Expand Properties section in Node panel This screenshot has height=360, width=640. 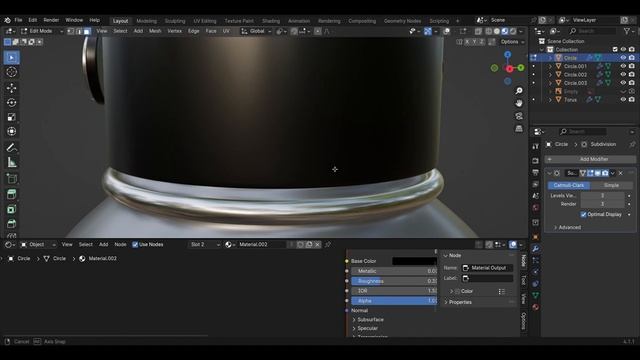click(x=458, y=302)
